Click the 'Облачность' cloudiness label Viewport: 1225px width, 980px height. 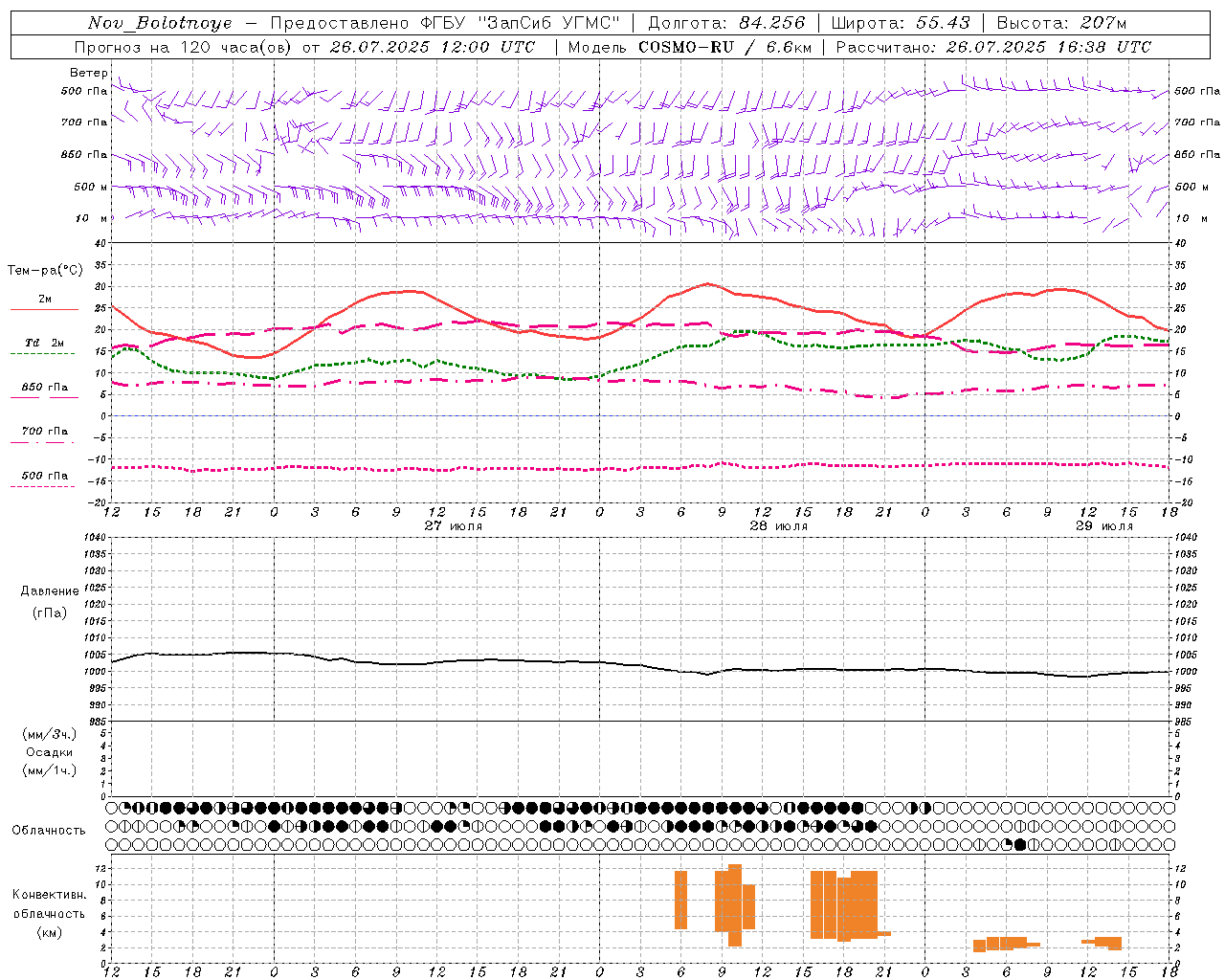coord(49,831)
